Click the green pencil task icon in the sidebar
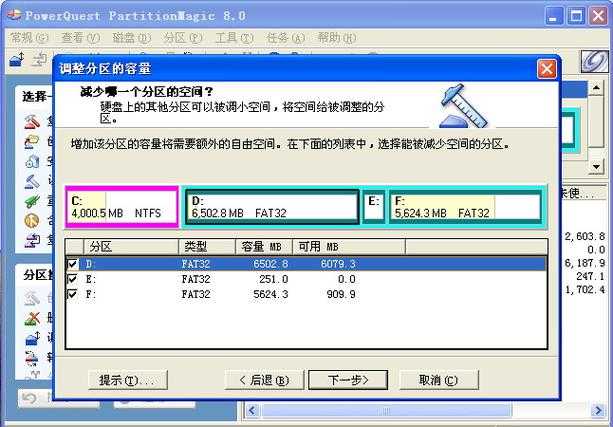This screenshot has height=427, width=613. [32, 201]
